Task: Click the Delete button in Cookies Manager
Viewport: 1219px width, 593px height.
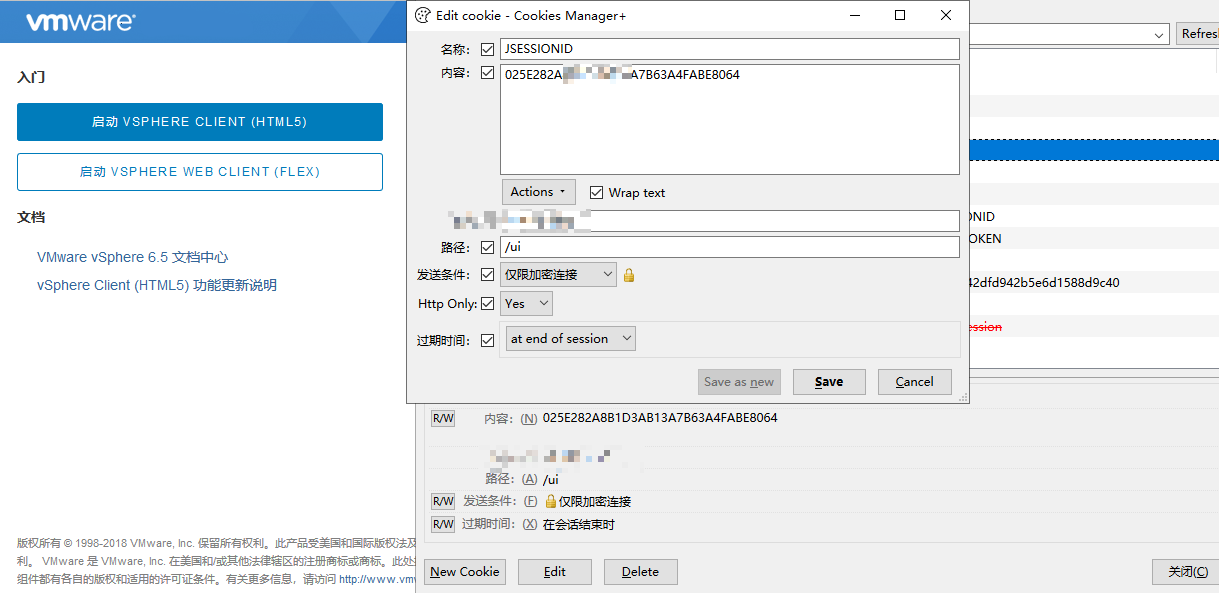Action: [640, 572]
